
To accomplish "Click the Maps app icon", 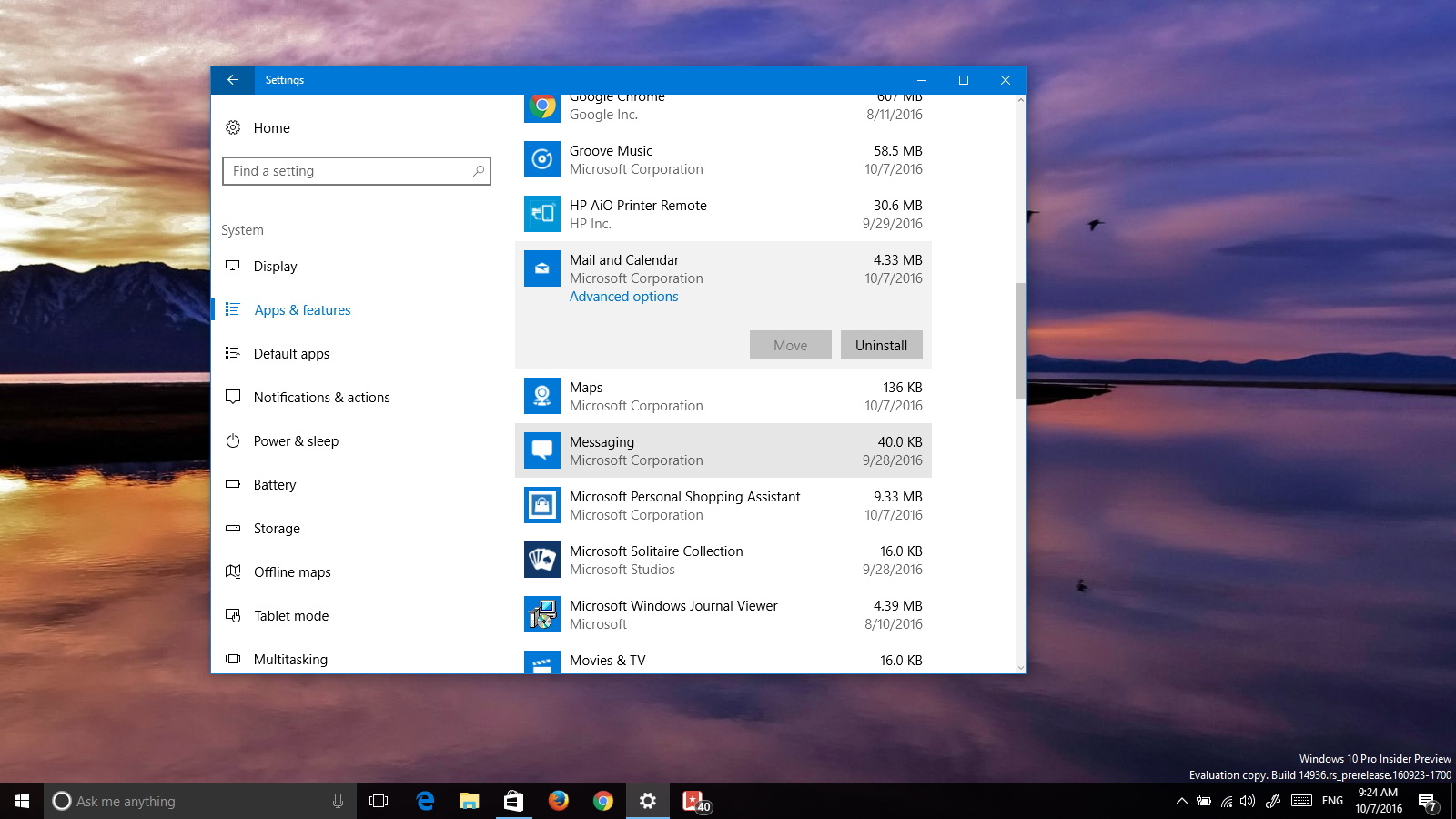I will point(542,396).
